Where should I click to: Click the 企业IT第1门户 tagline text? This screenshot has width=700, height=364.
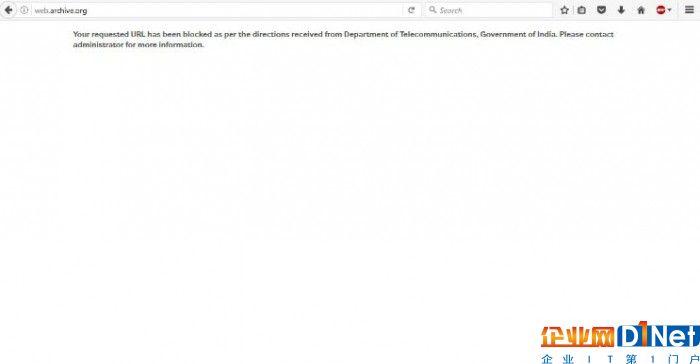pos(620,359)
